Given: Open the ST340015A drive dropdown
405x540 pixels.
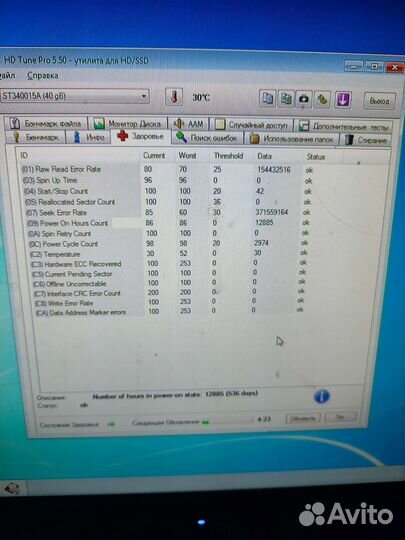Looking at the screenshot, I should [x=75, y=96].
